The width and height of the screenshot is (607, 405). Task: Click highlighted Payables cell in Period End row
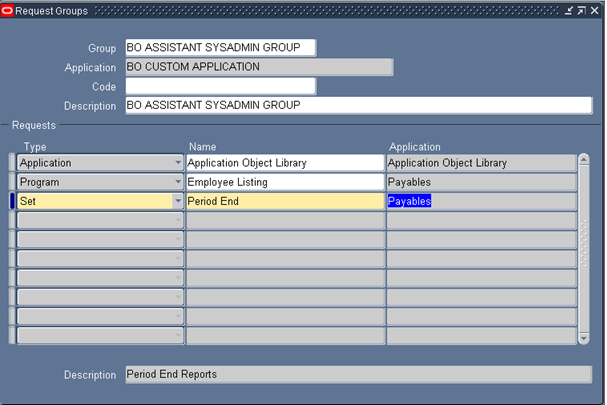482,201
